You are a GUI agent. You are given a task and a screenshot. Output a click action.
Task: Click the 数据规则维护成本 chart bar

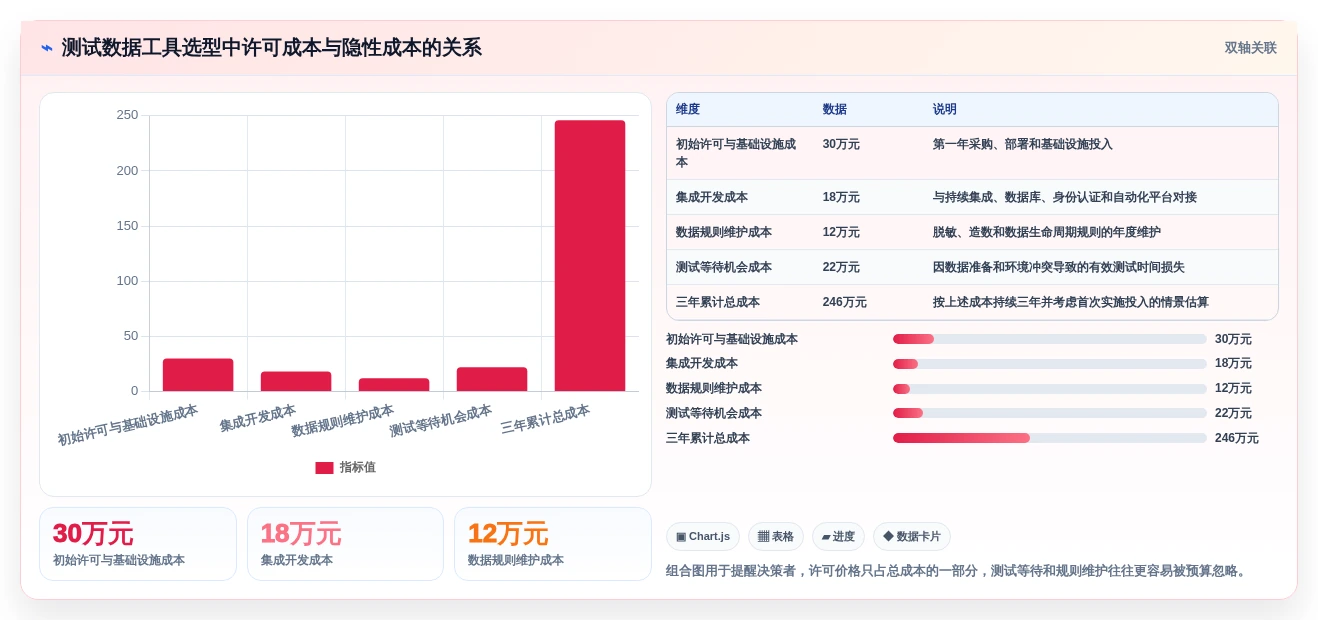pyautogui.click(x=394, y=385)
